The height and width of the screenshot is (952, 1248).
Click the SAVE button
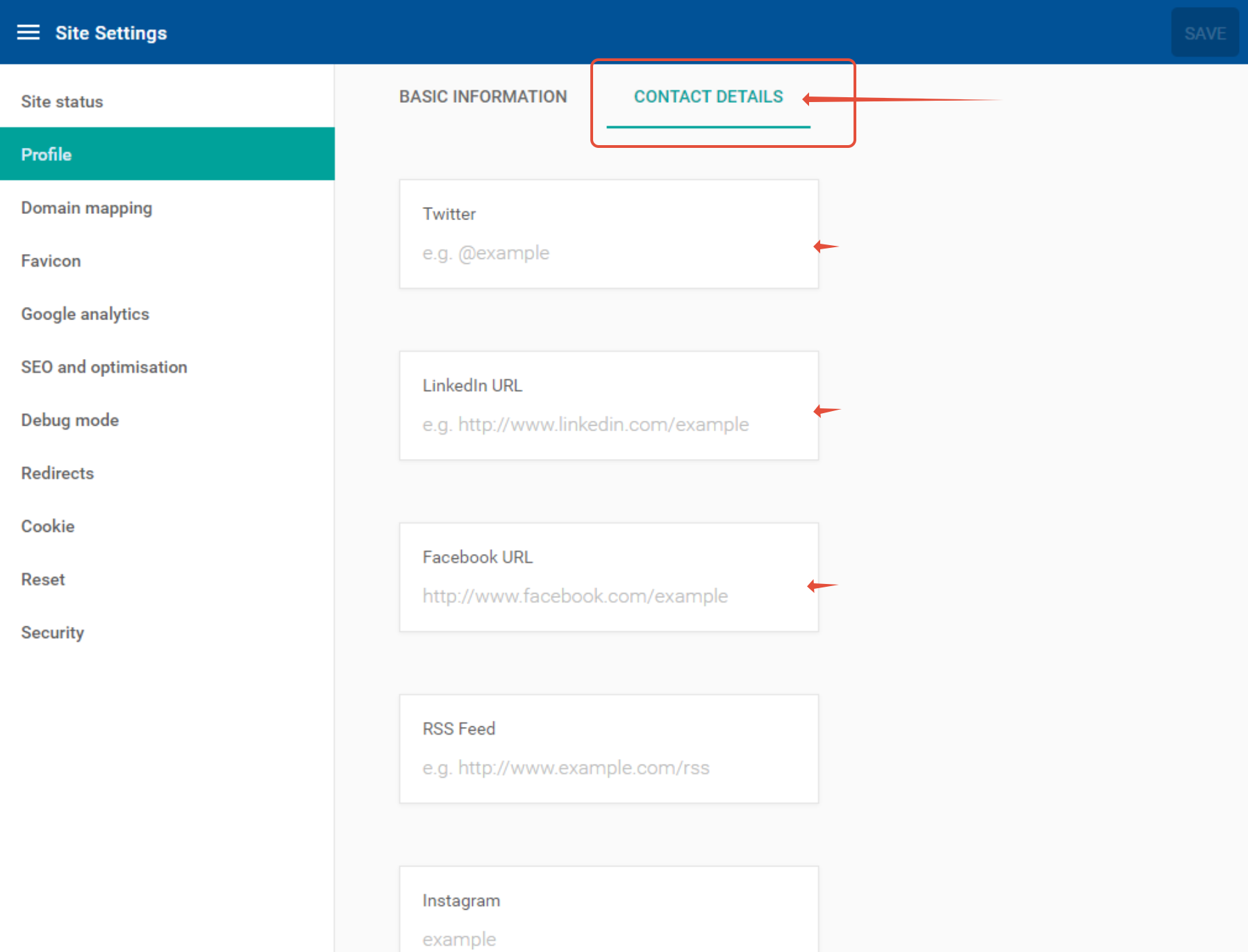coord(1205,33)
